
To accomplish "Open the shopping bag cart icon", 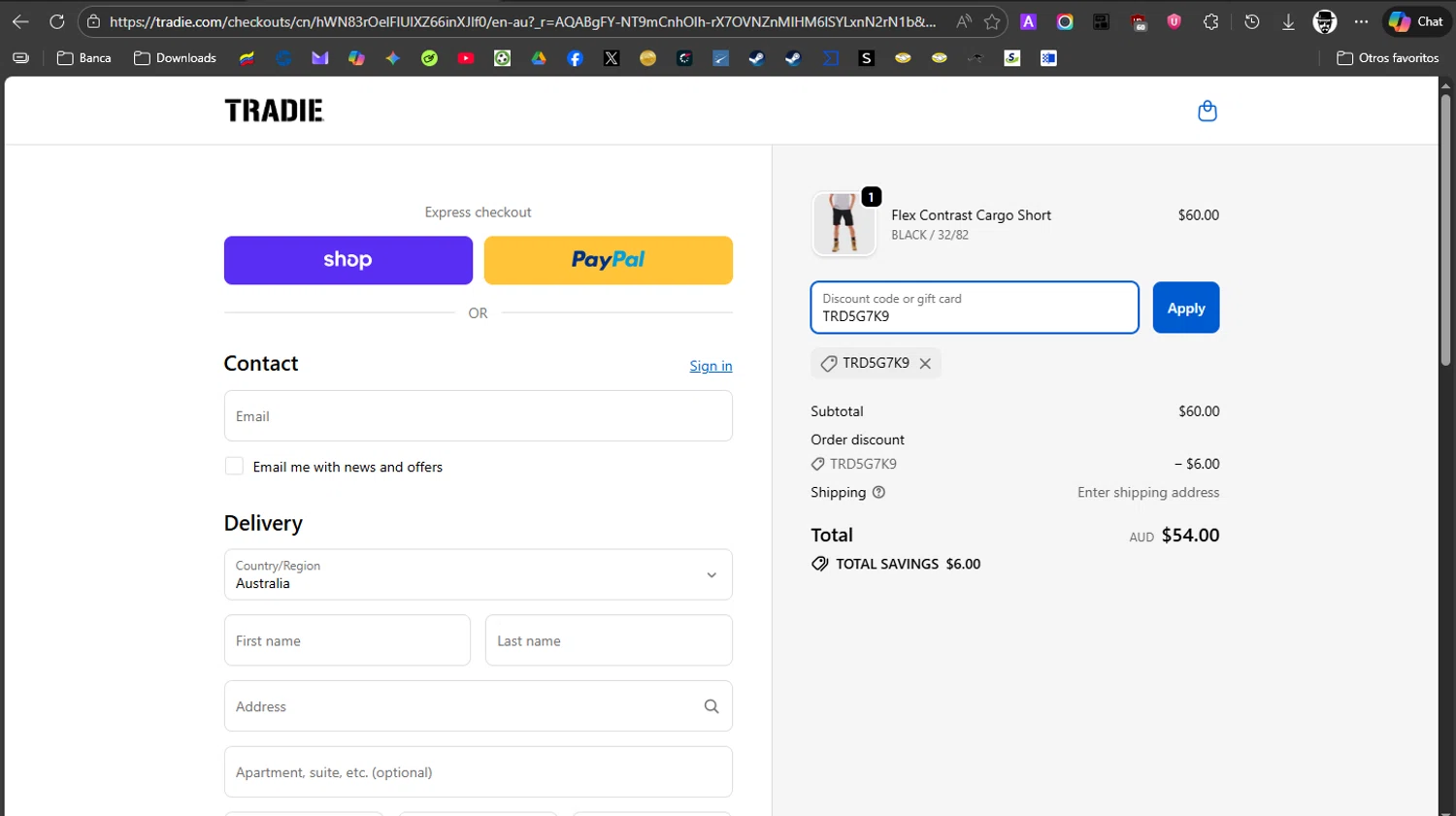I will 1208,111.
